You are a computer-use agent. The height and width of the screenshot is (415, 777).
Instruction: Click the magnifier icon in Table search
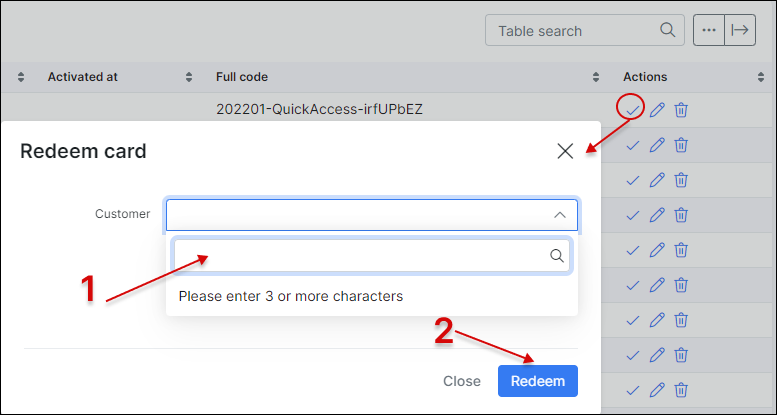[667, 30]
